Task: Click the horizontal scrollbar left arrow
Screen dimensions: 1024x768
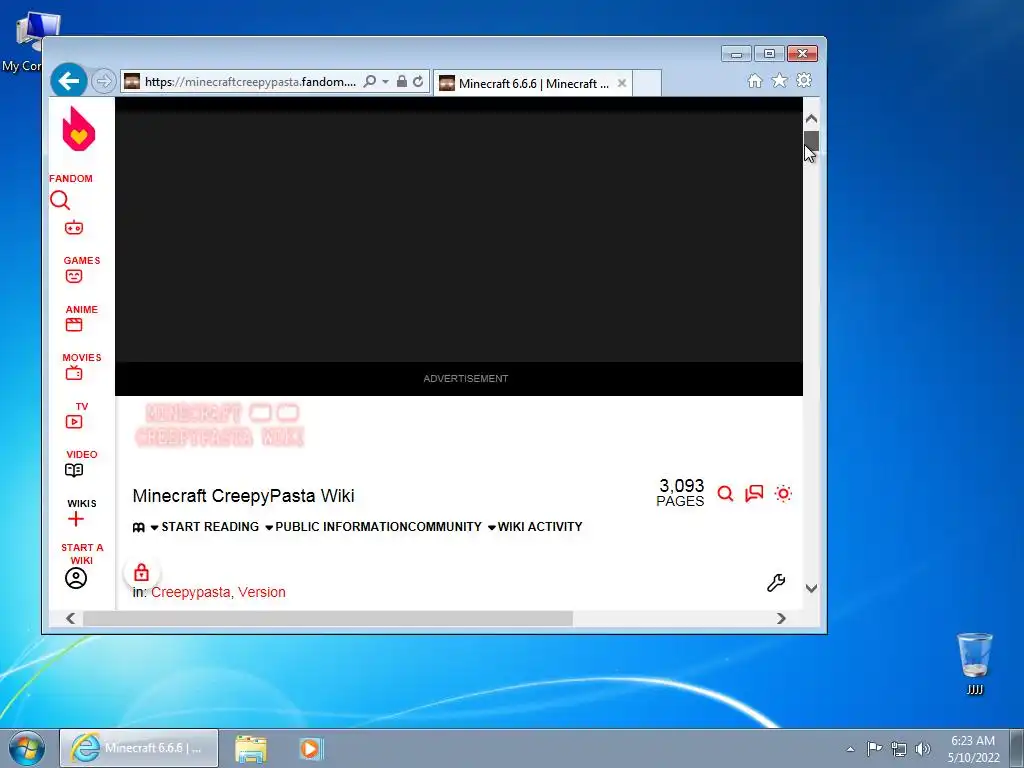Action: pos(70,618)
